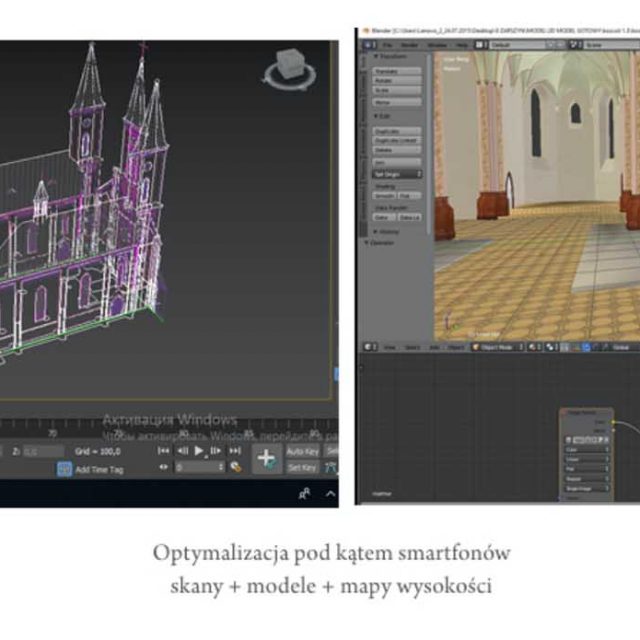640x640 pixels.
Task: Open the Color Space dropdown in the Image Texture node
Action: click(x=588, y=449)
